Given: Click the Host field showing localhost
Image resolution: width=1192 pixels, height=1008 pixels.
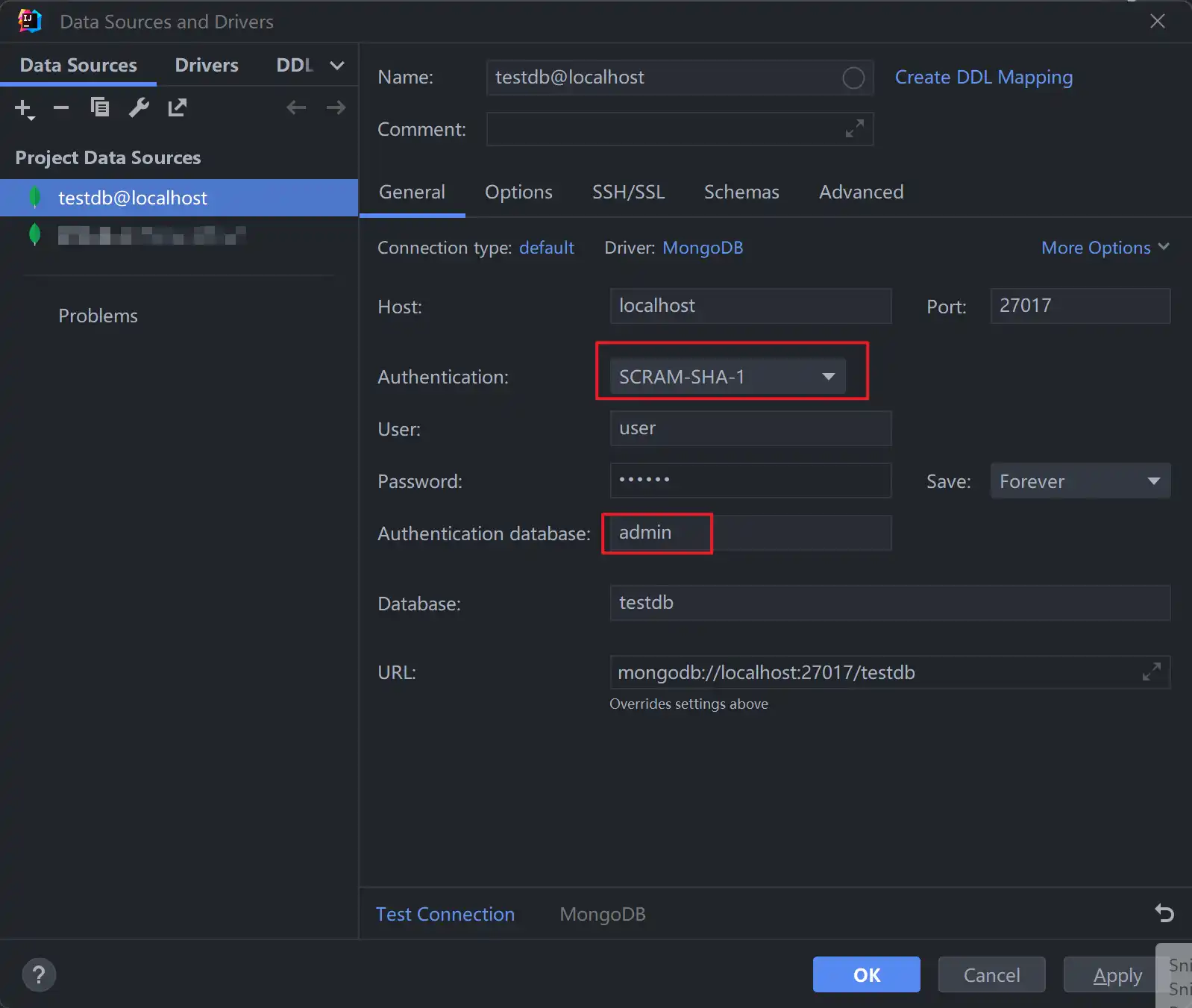Looking at the screenshot, I should 750,306.
